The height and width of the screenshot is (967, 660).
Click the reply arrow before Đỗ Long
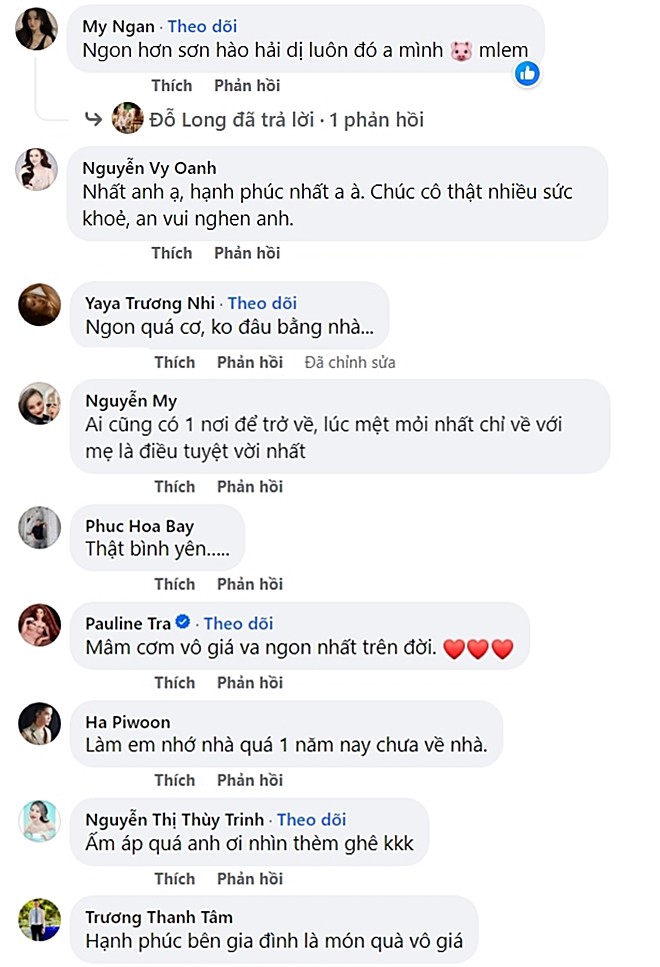click(x=93, y=118)
